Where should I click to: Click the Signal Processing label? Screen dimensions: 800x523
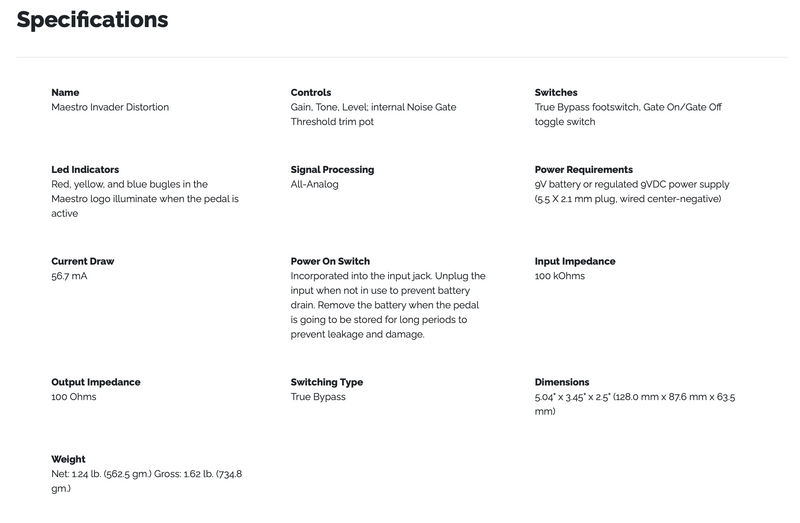pos(333,170)
